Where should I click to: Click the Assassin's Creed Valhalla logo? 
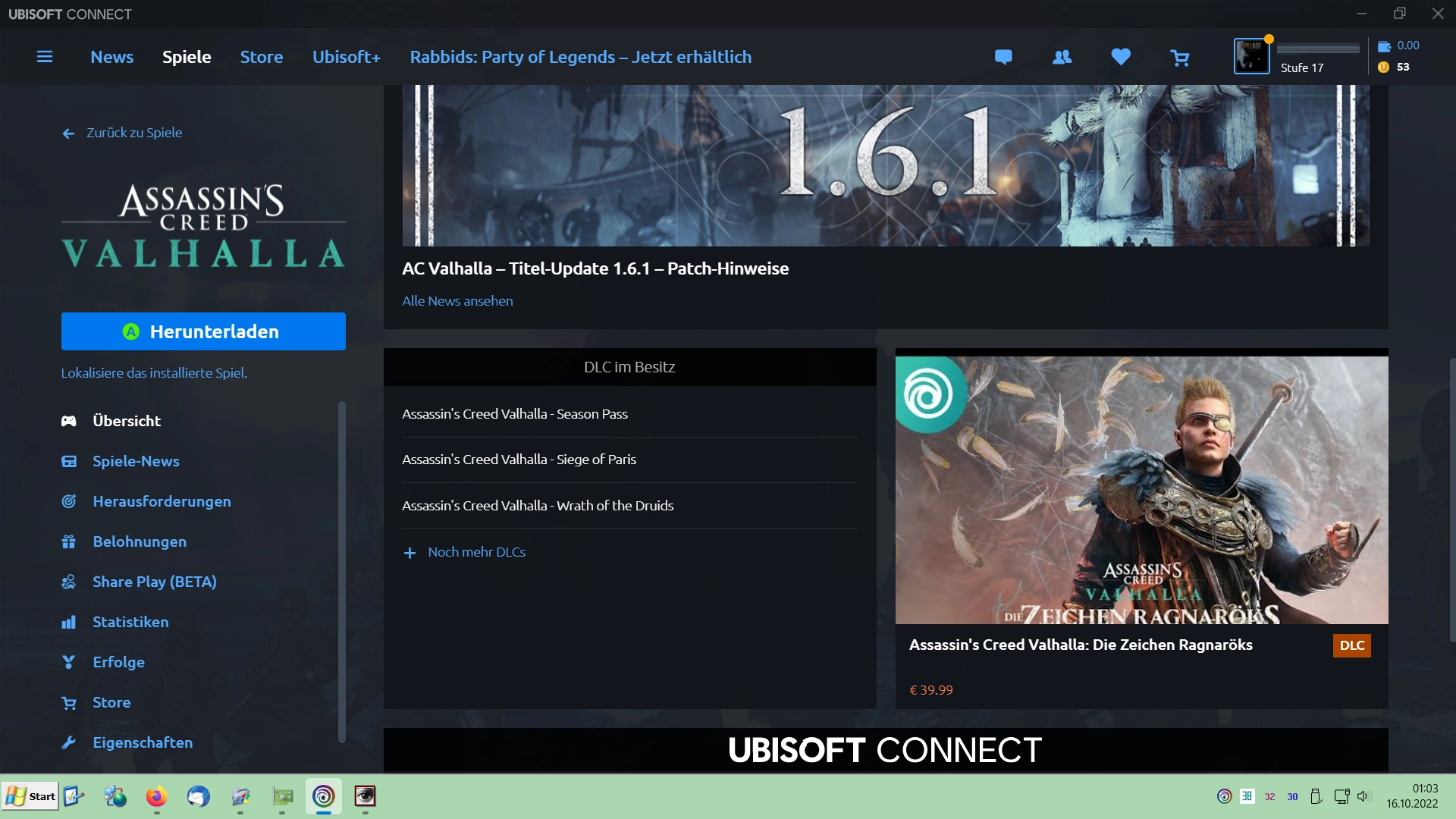pyautogui.click(x=203, y=226)
